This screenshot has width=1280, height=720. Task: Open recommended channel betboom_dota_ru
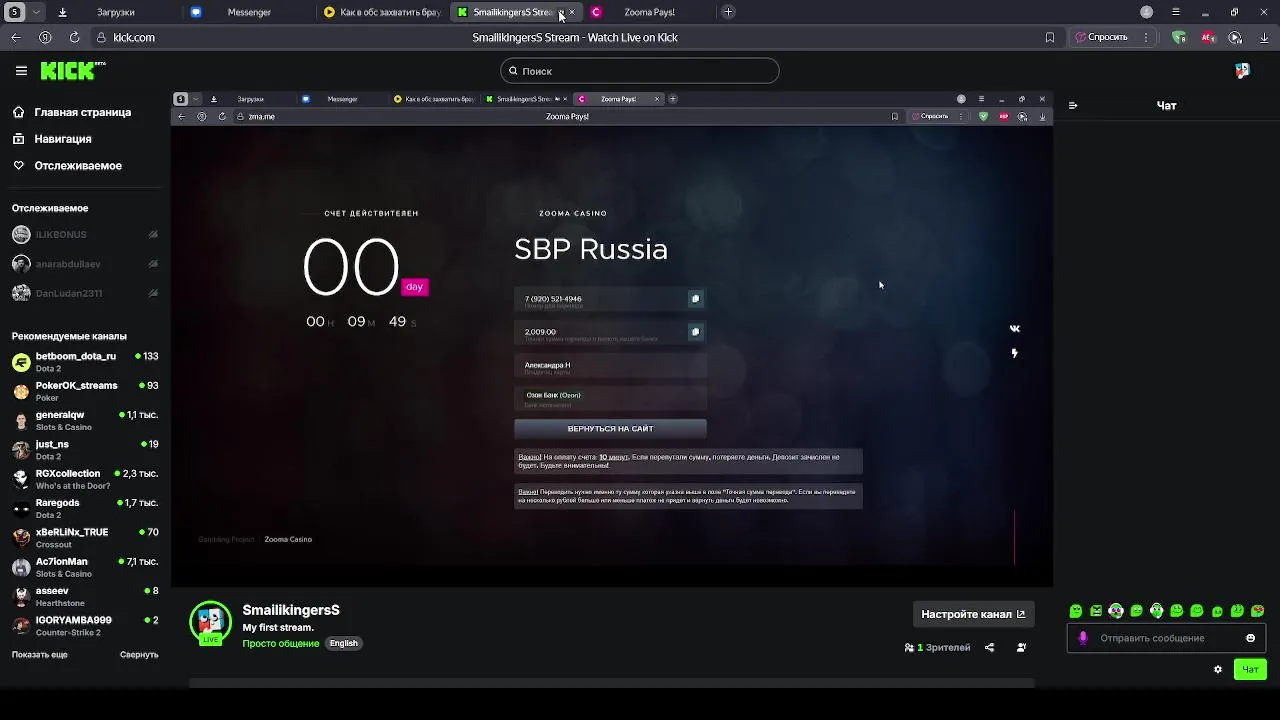[85, 362]
